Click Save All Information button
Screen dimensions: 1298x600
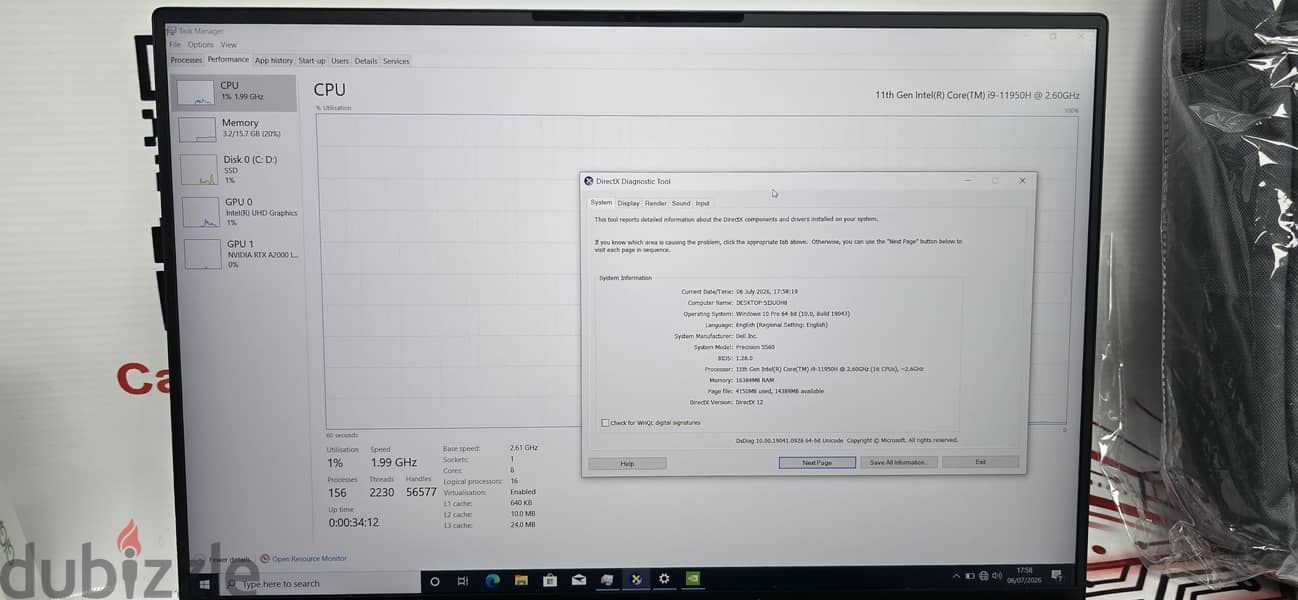tap(897, 462)
